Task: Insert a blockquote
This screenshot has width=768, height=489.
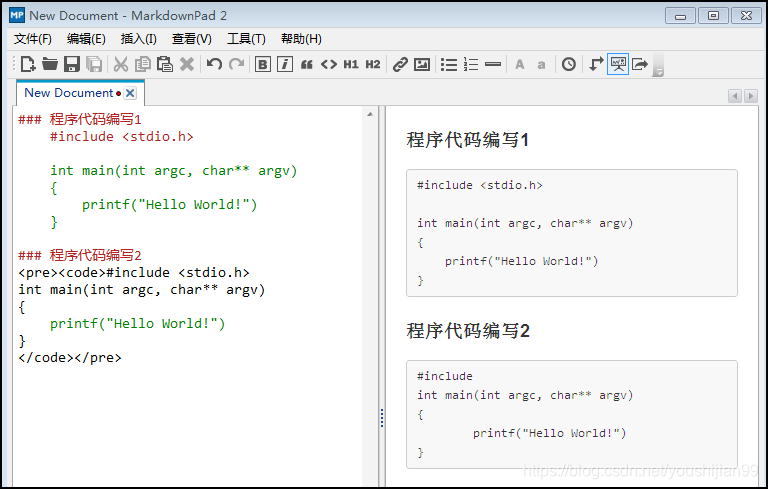Action: coord(307,64)
